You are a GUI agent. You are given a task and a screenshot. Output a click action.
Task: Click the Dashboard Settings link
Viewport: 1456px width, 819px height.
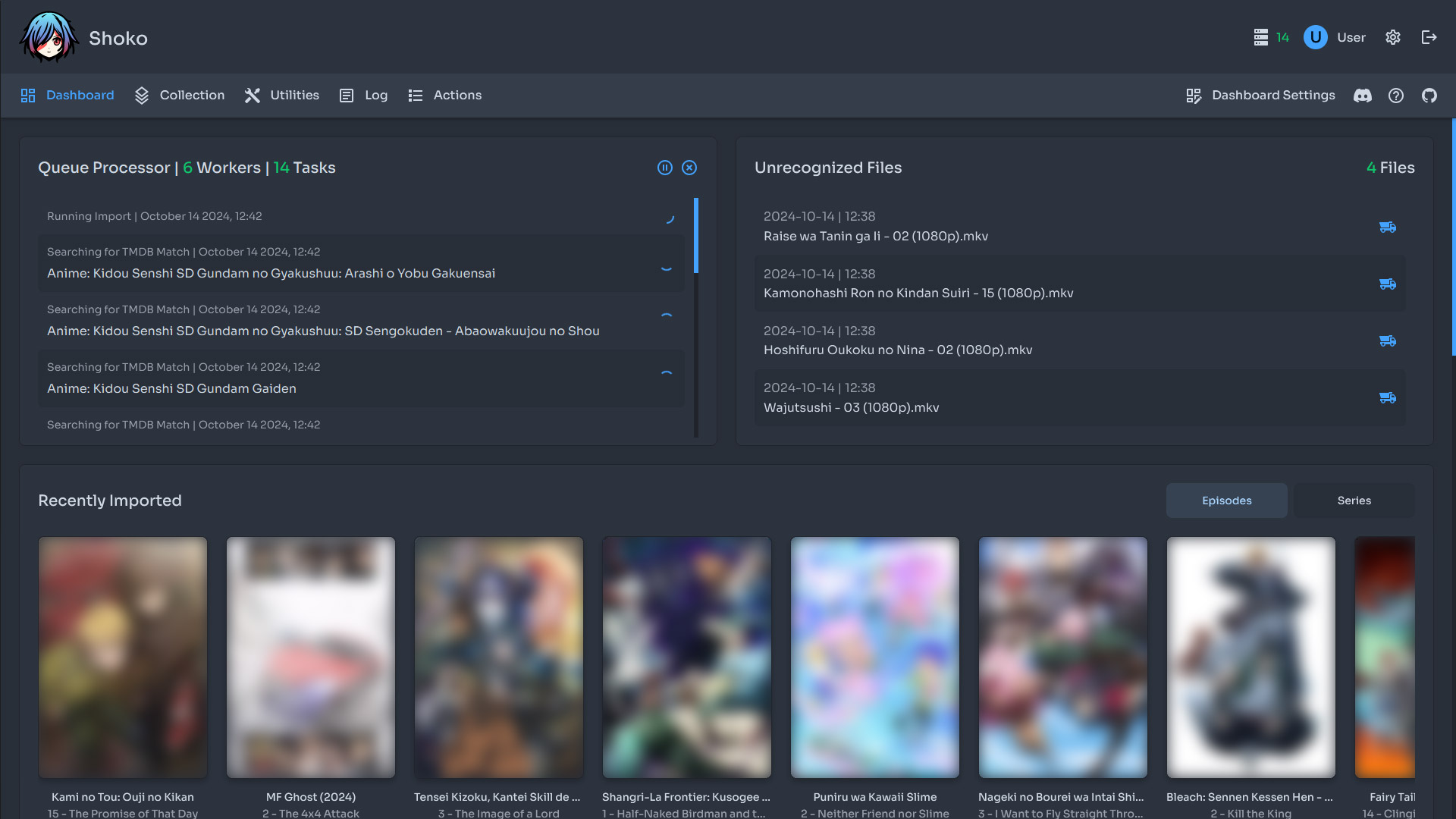1272,96
